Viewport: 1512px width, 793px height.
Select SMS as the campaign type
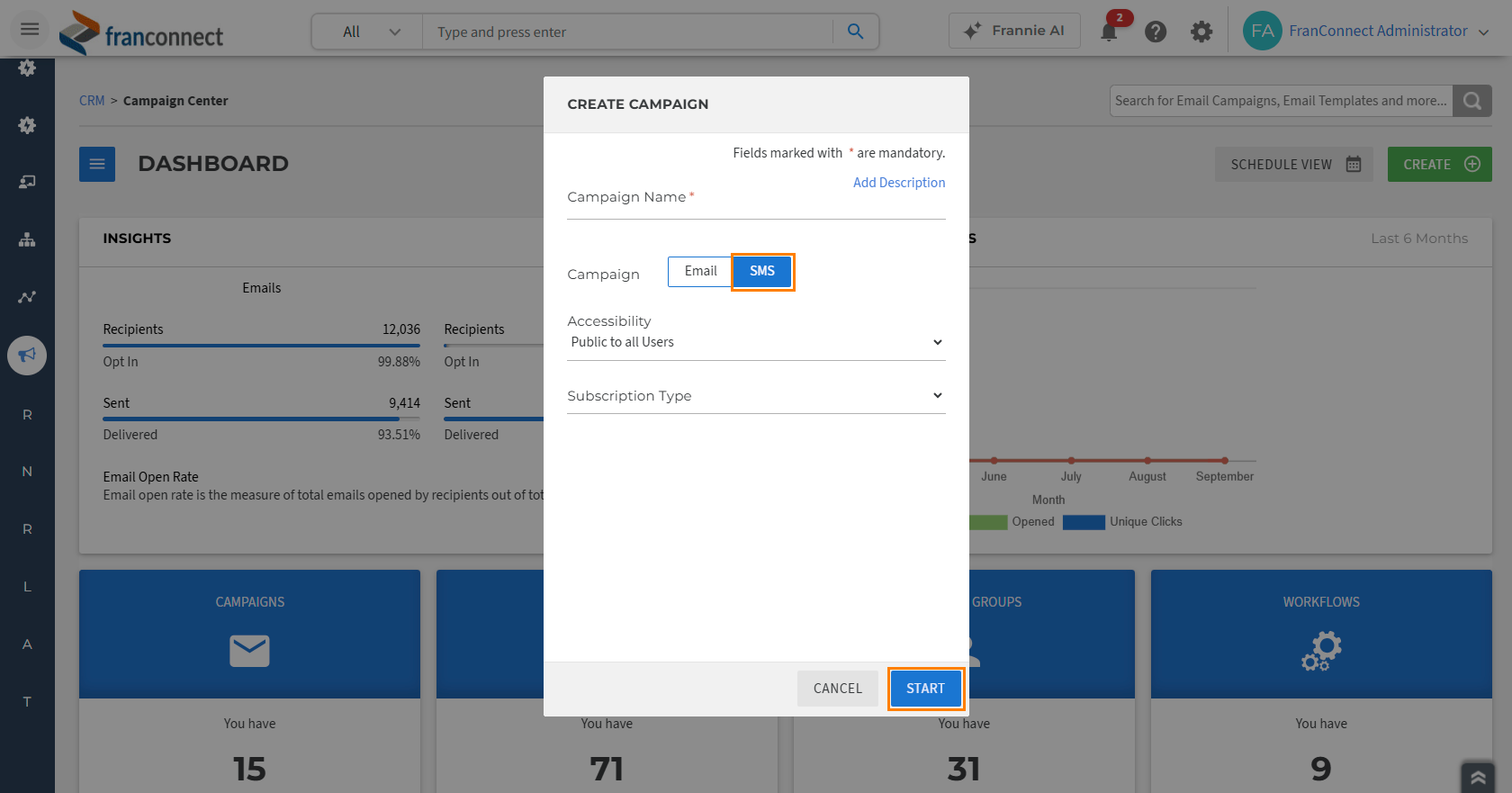point(762,271)
